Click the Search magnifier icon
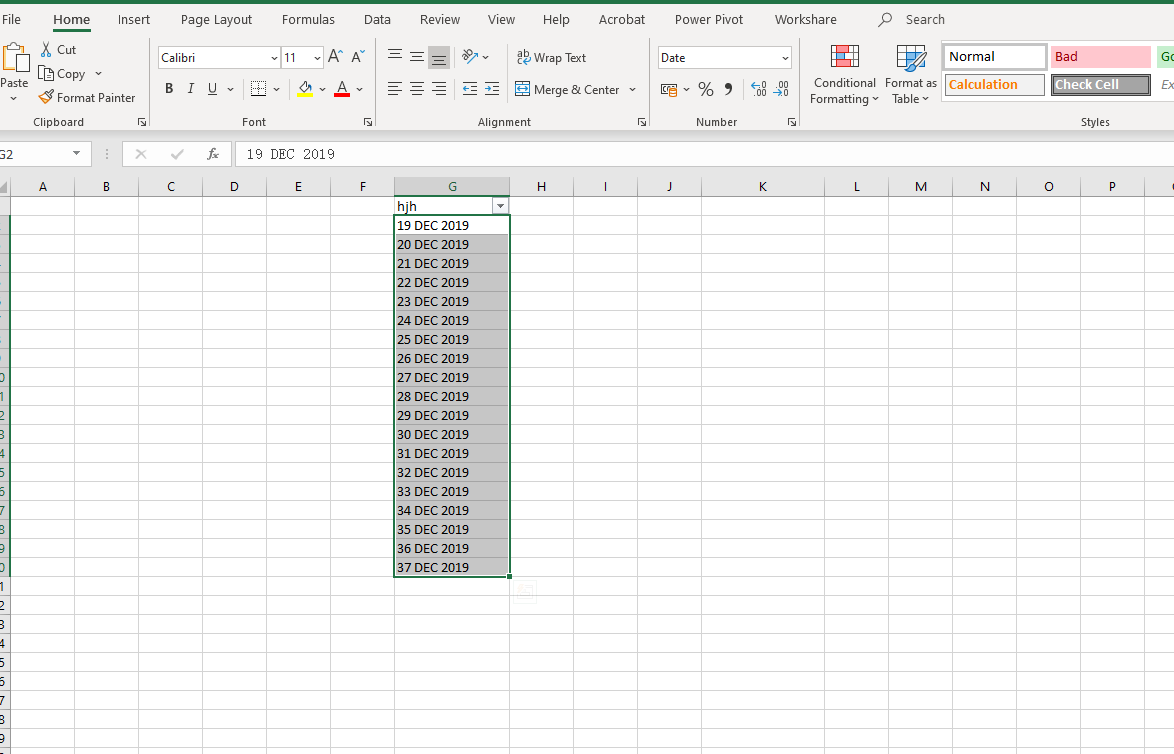The width and height of the screenshot is (1174, 754). tap(885, 19)
